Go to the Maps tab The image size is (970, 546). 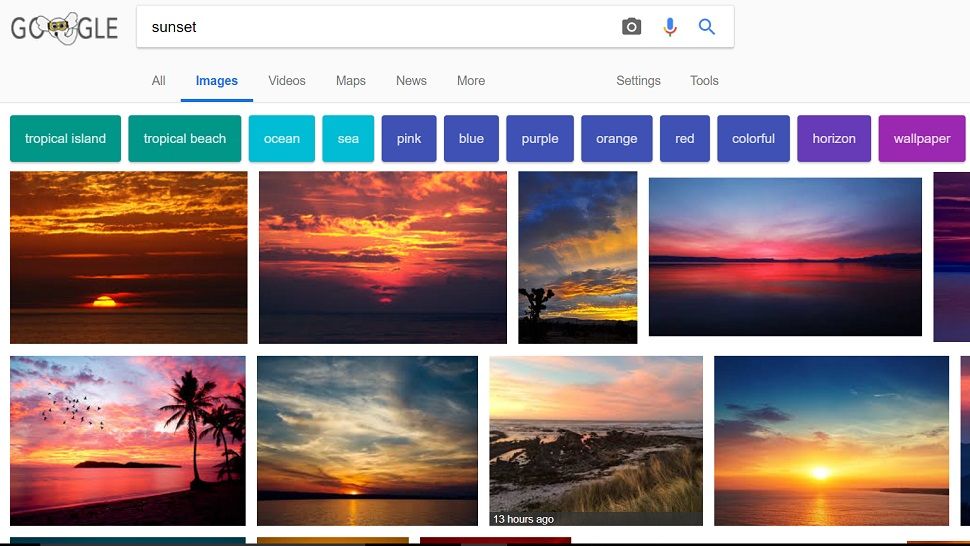pos(350,80)
